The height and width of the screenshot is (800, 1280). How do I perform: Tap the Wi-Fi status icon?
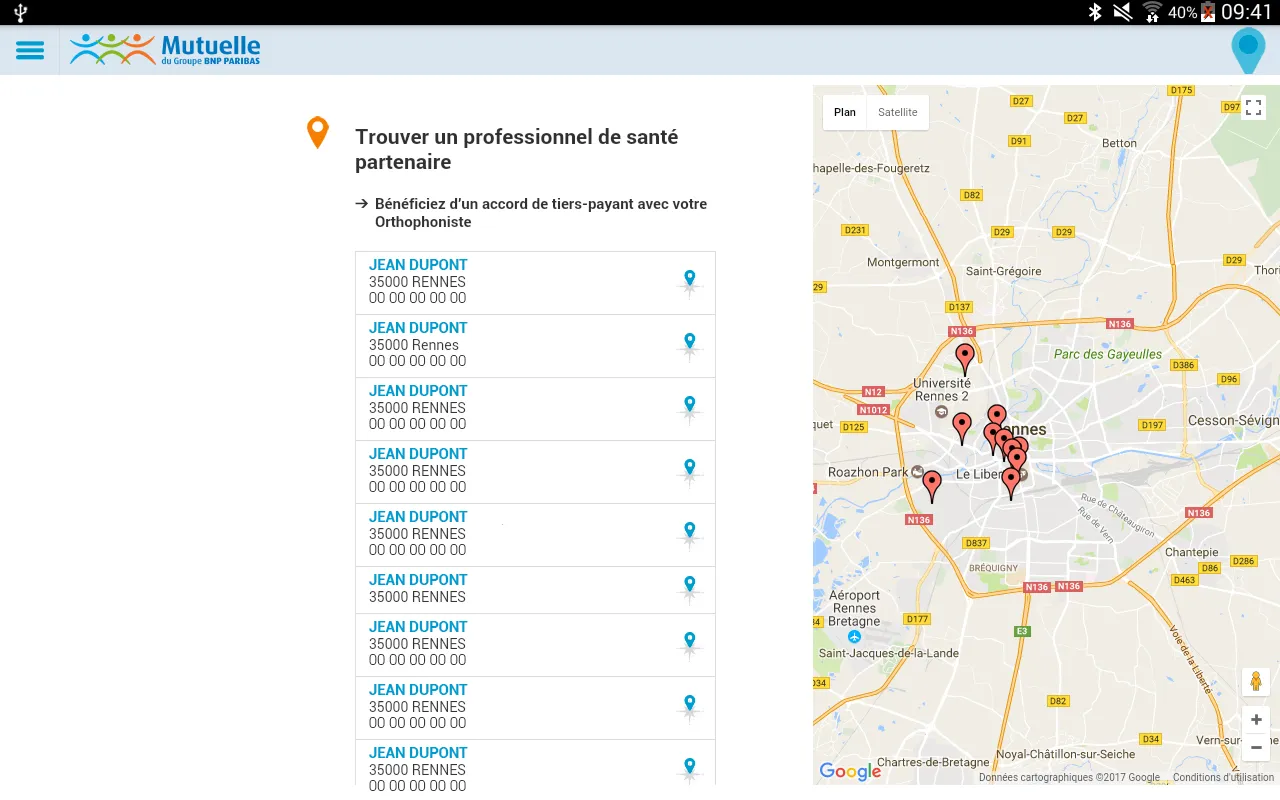point(1152,12)
